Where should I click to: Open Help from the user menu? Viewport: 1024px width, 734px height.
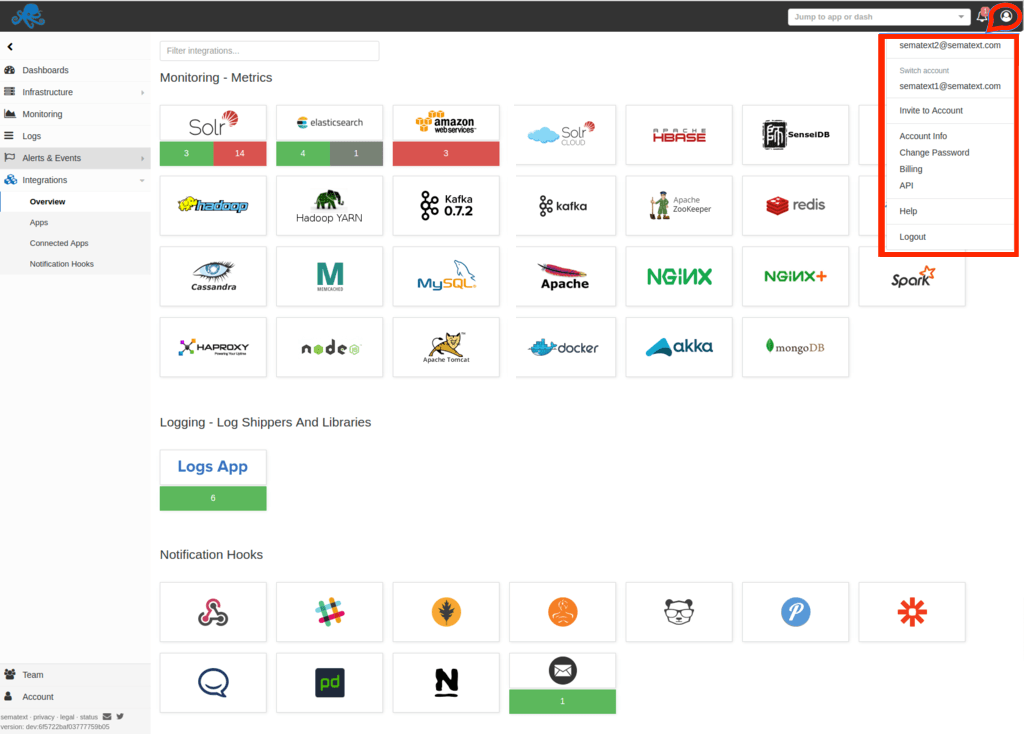[x=908, y=212]
